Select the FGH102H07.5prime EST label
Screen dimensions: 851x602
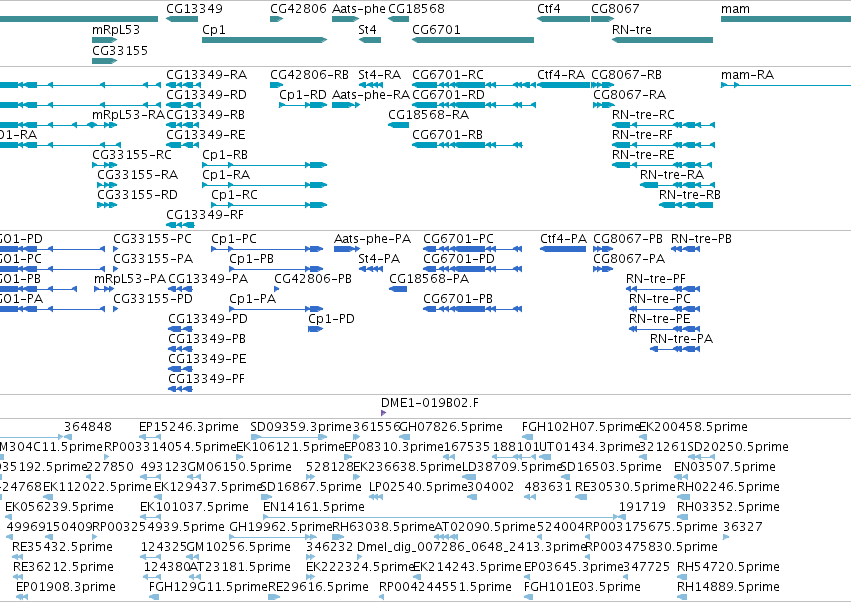pos(581,427)
